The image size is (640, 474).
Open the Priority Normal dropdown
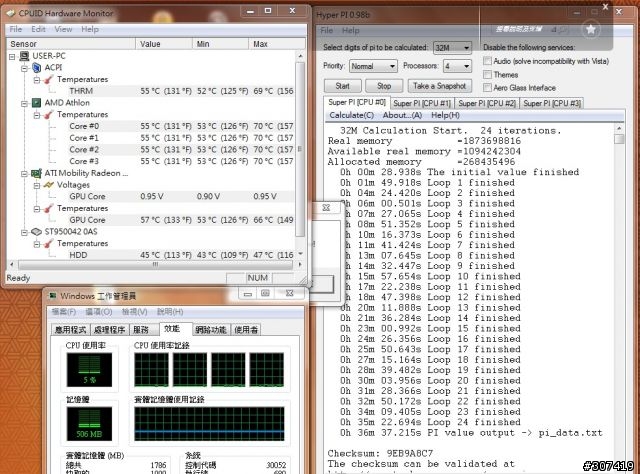[373, 66]
